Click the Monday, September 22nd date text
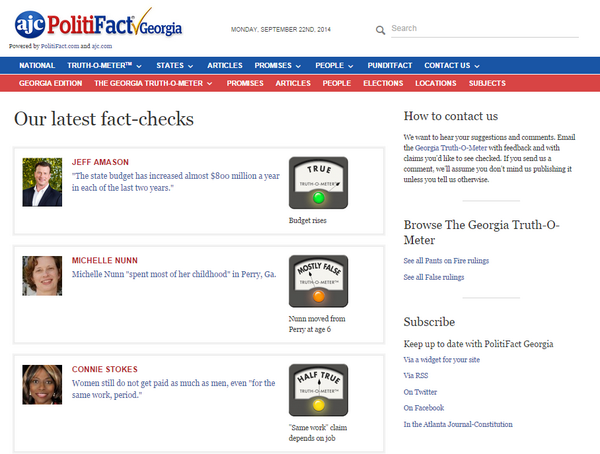 (281, 29)
